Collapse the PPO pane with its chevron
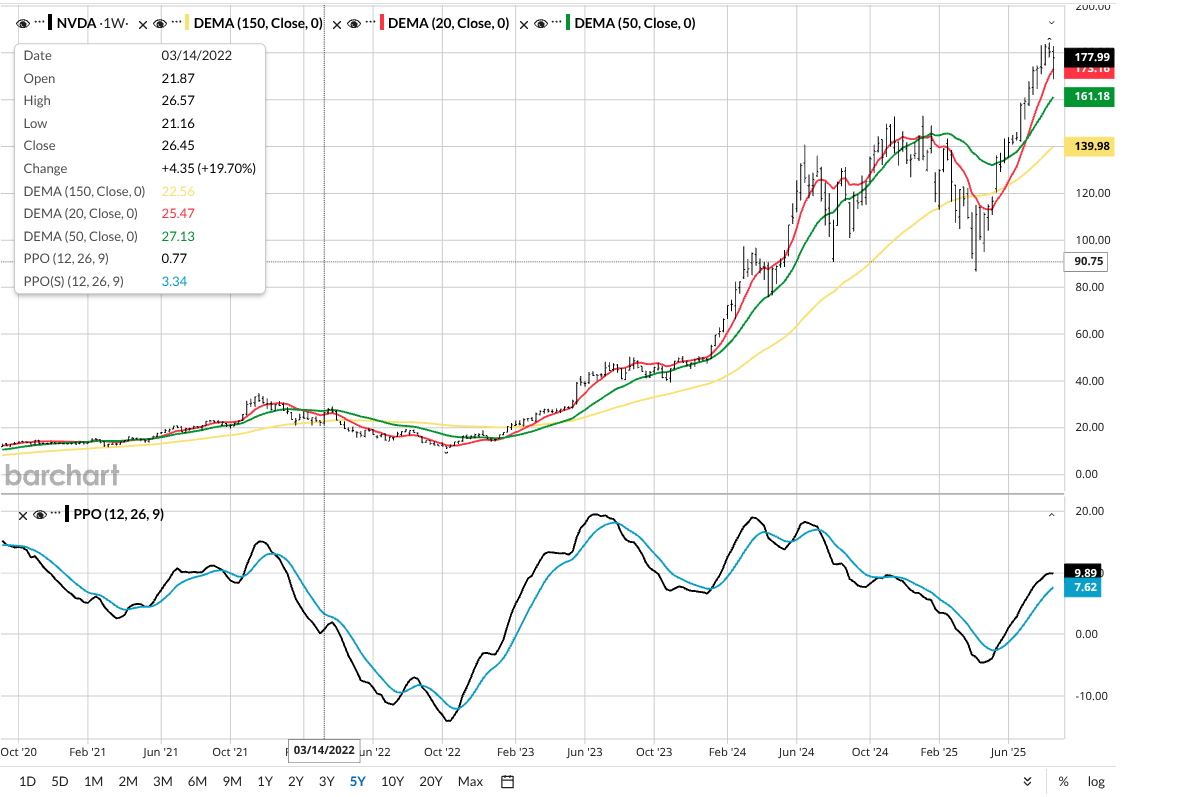1180x797 pixels. [1051, 515]
